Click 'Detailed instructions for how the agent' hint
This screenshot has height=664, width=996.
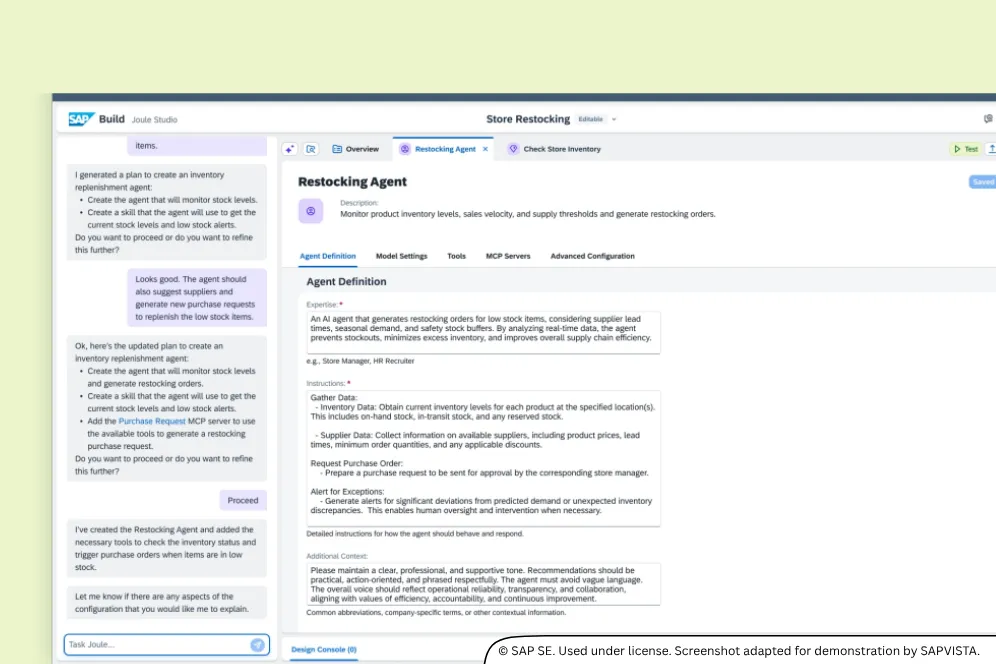pyautogui.click(x=415, y=534)
